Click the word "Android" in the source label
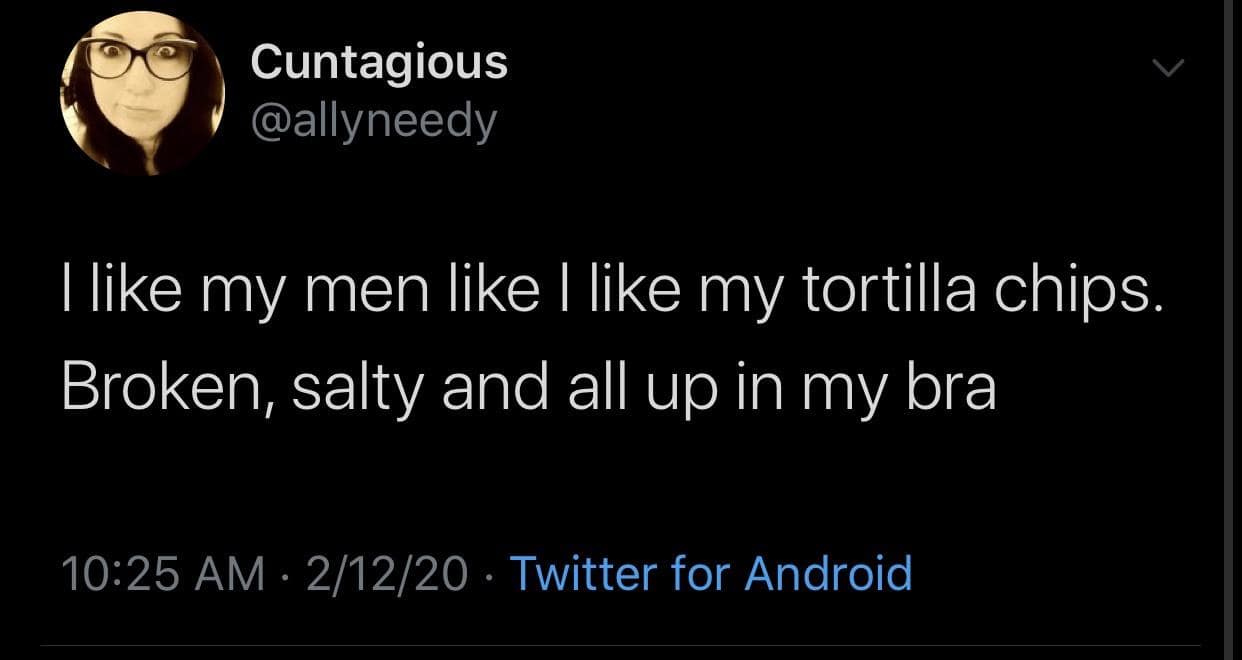 [x=829, y=575]
